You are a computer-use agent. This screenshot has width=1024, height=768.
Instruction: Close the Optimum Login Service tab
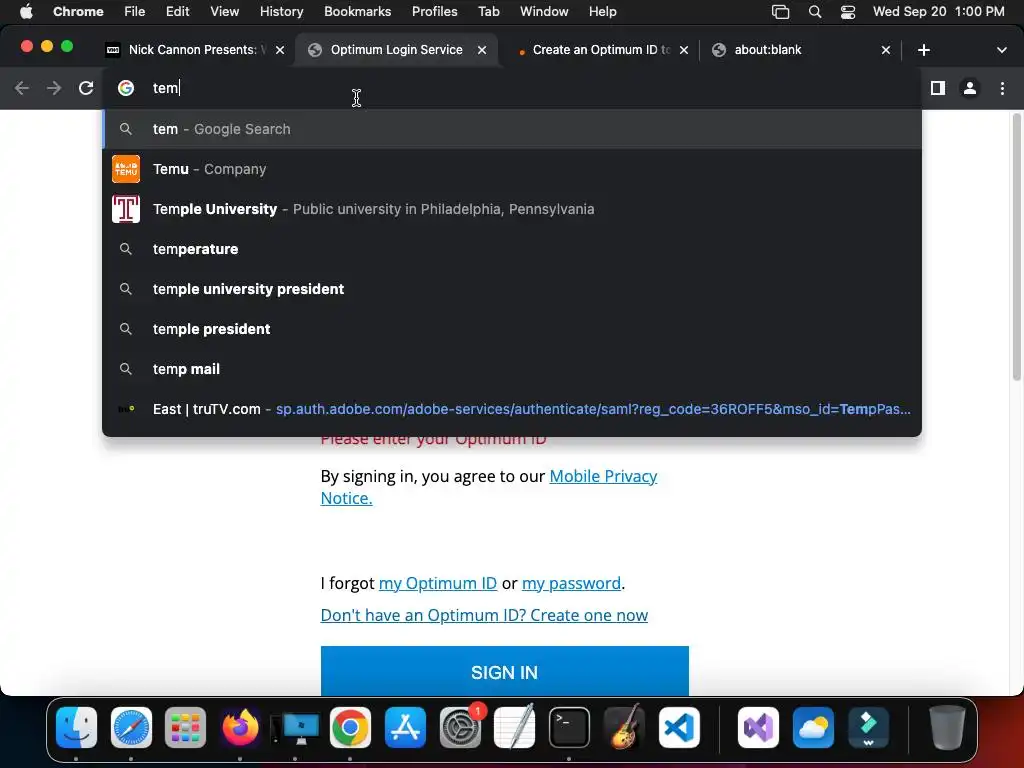point(482,50)
